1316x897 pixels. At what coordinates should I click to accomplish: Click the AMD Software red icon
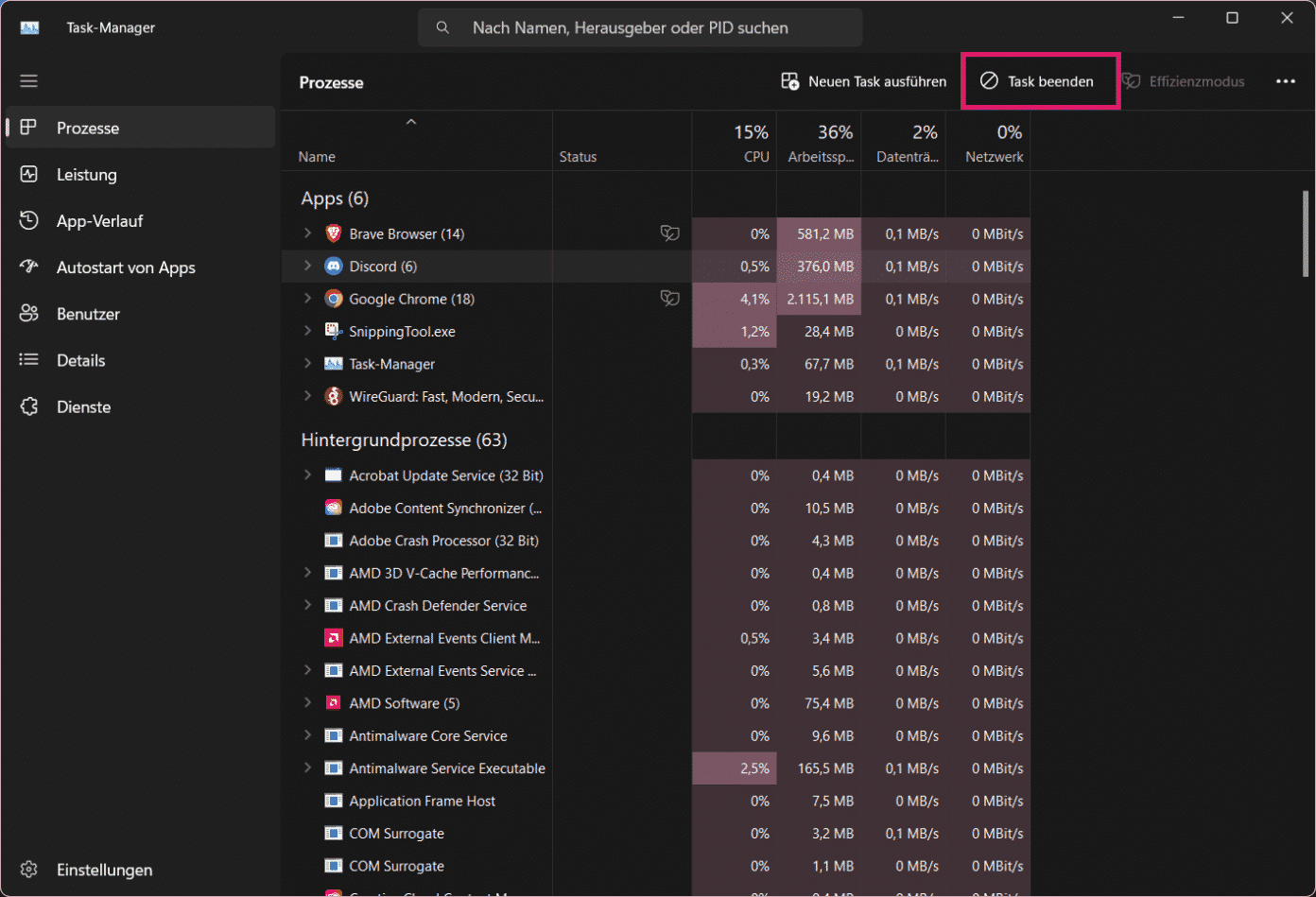(333, 703)
